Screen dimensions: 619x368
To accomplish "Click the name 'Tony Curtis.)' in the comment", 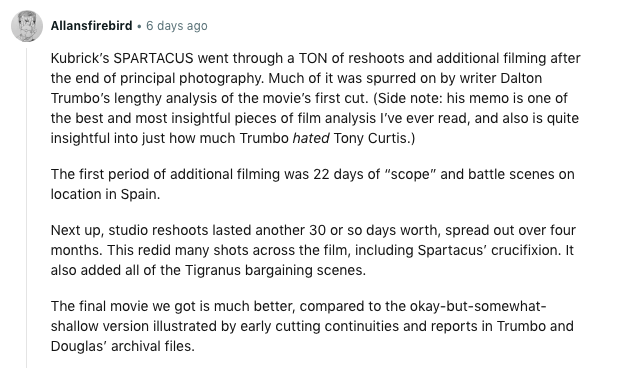I will (374, 138).
